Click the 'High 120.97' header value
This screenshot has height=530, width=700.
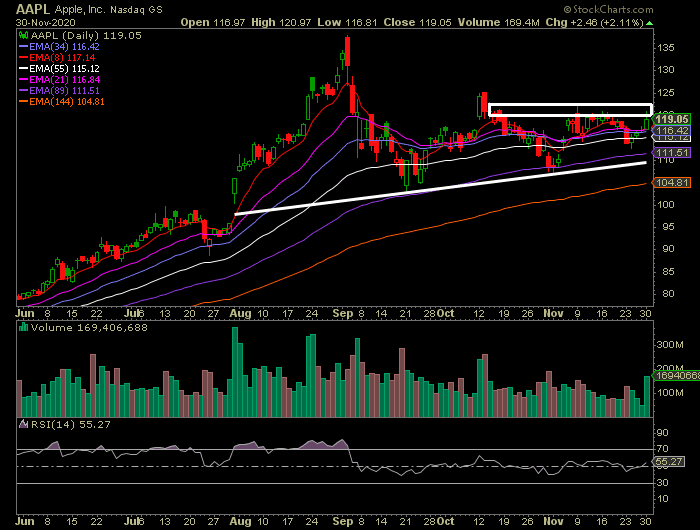281,22
